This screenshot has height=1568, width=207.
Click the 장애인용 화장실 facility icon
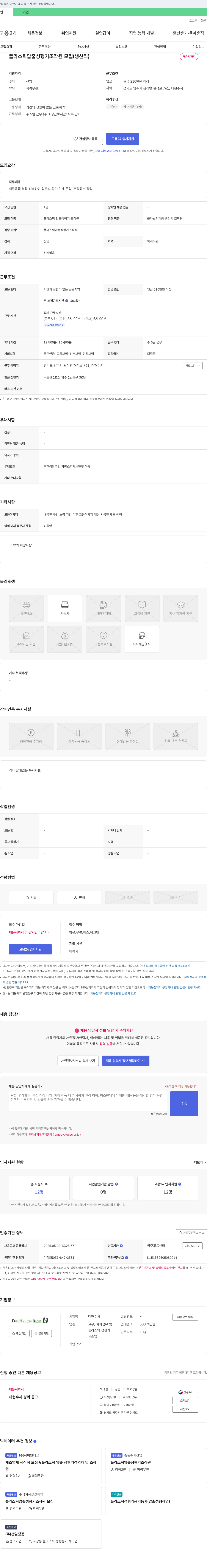pyautogui.click(x=128, y=736)
